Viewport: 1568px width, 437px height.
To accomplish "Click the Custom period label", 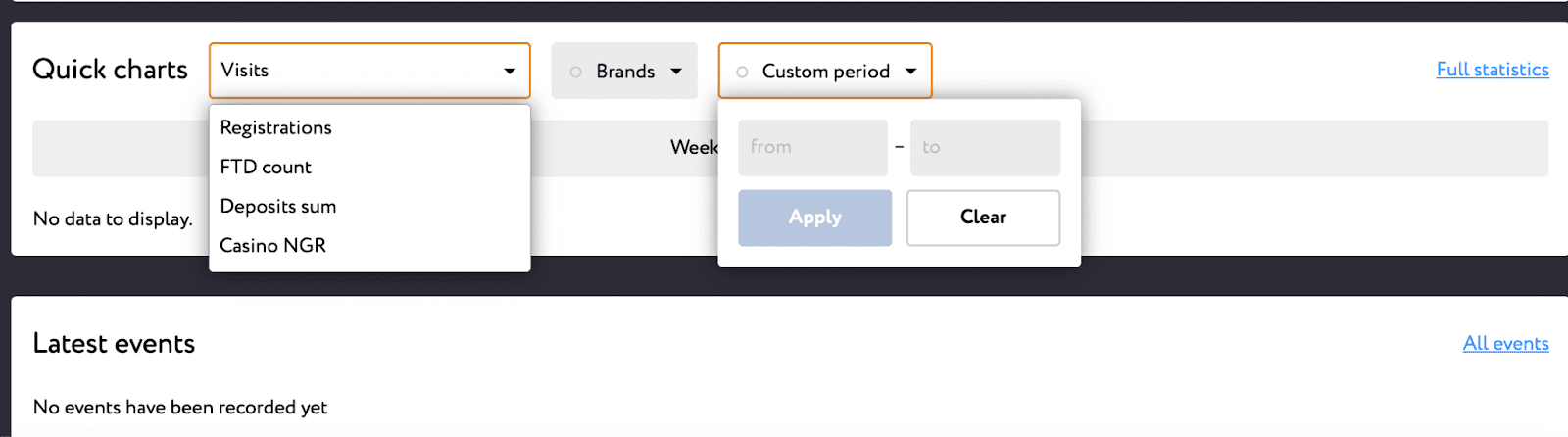I will [826, 72].
